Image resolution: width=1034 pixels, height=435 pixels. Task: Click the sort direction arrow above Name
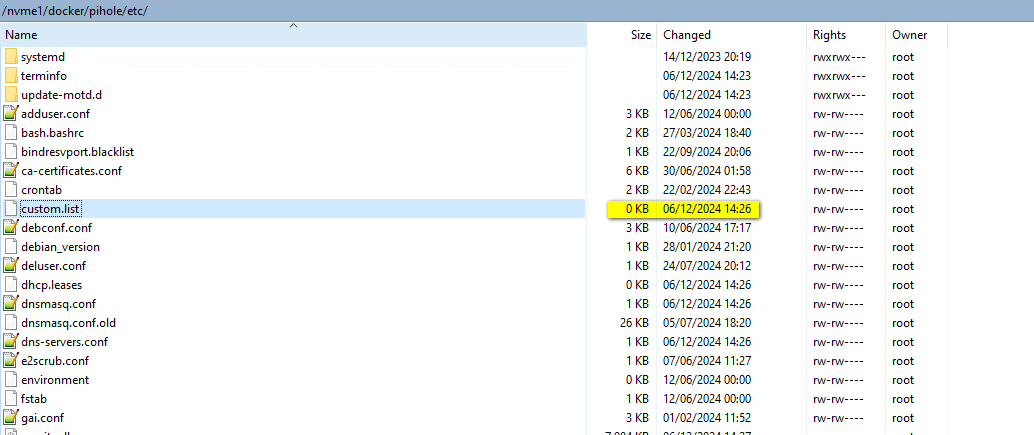tap(293, 26)
